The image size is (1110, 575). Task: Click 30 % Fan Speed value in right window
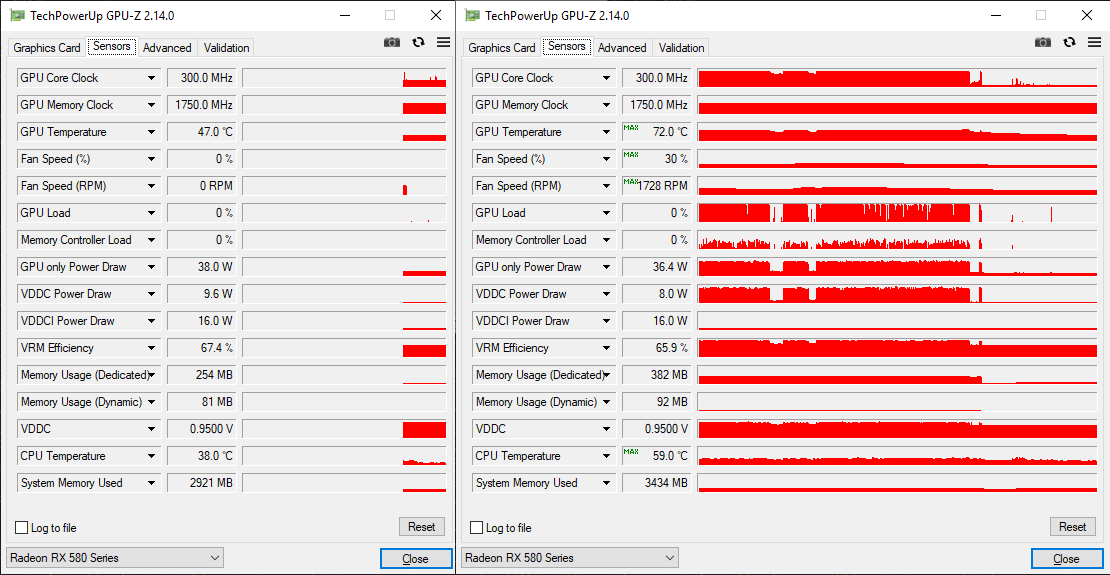click(656, 159)
